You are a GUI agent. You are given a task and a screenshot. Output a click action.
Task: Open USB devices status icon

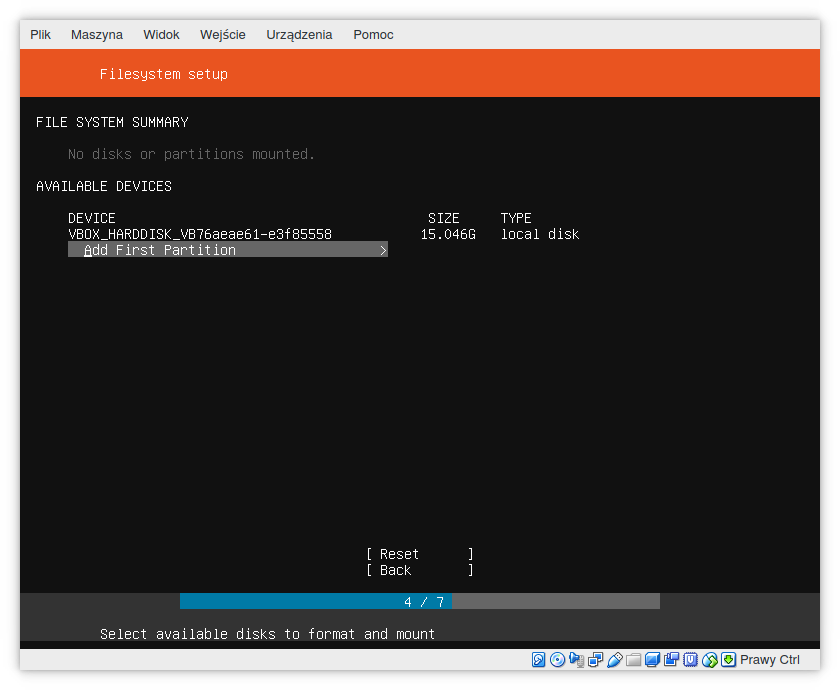614,659
